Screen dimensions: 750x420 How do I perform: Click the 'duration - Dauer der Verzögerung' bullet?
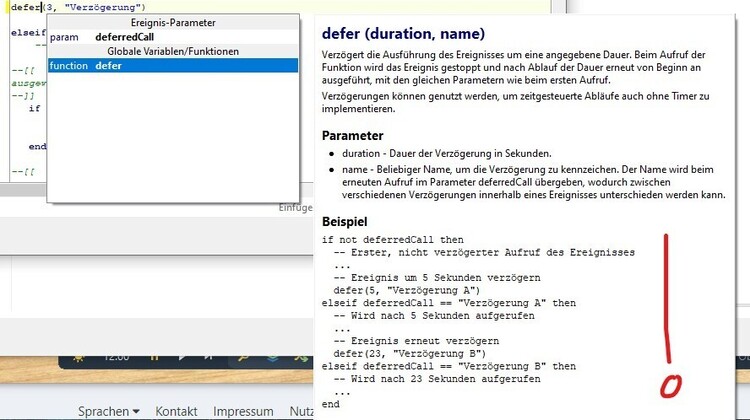tap(446, 154)
